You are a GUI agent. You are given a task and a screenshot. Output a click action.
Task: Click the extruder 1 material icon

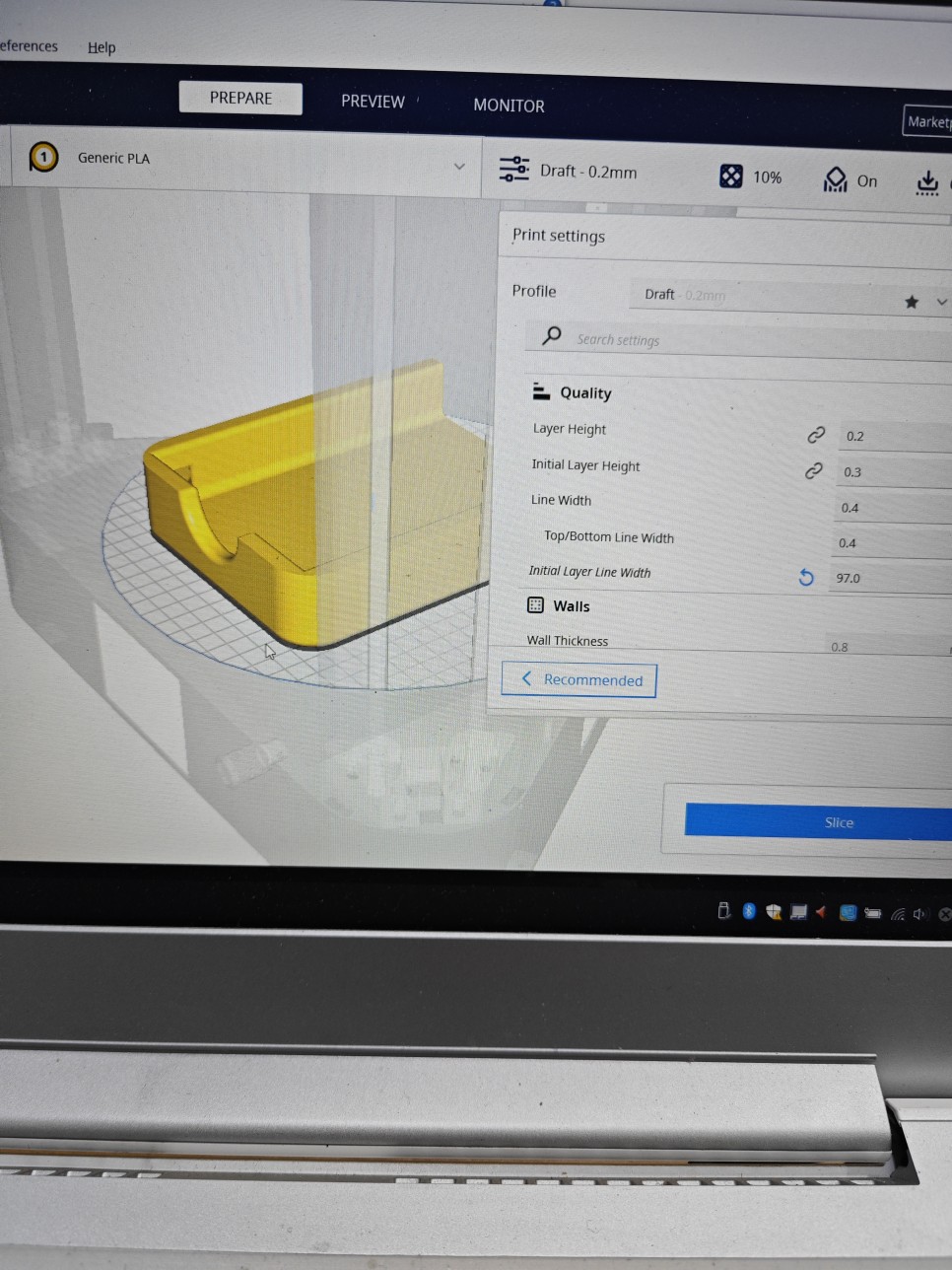click(x=43, y=157)
